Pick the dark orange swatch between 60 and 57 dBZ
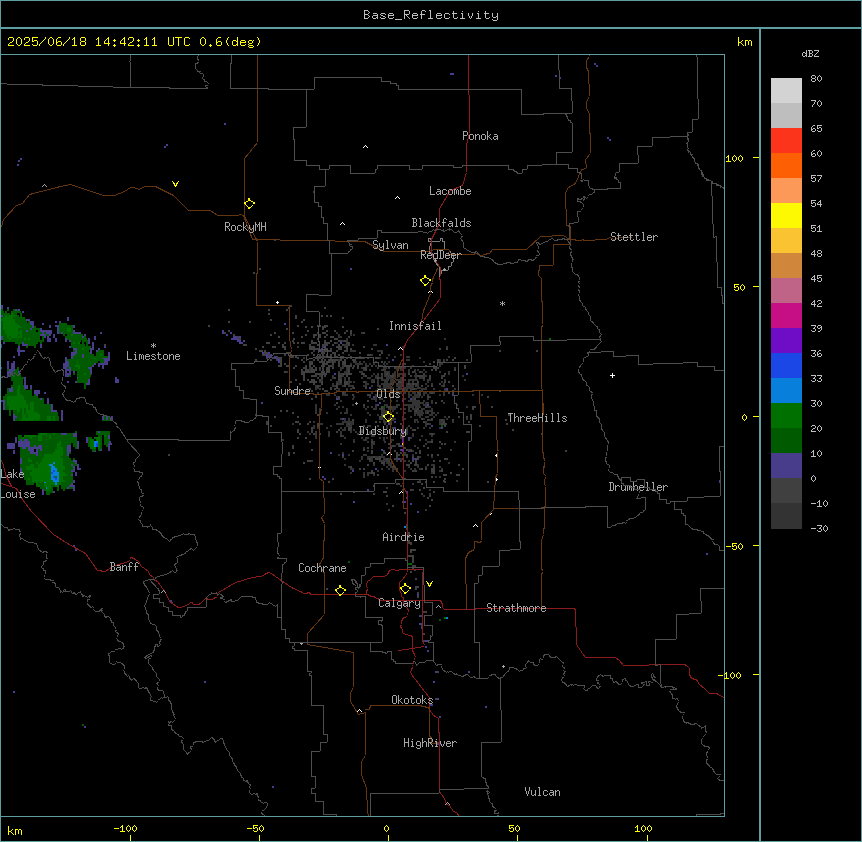 point(786,165)
